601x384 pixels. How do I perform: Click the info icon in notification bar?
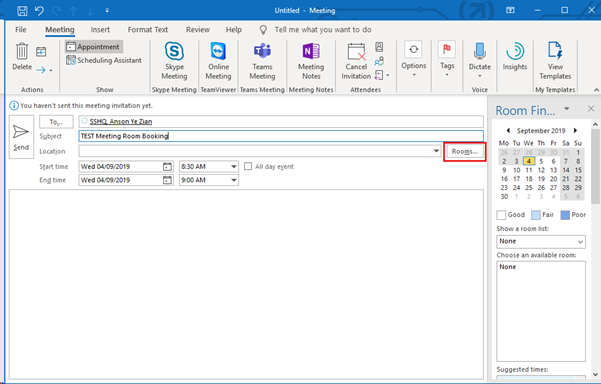pos(14,106)
